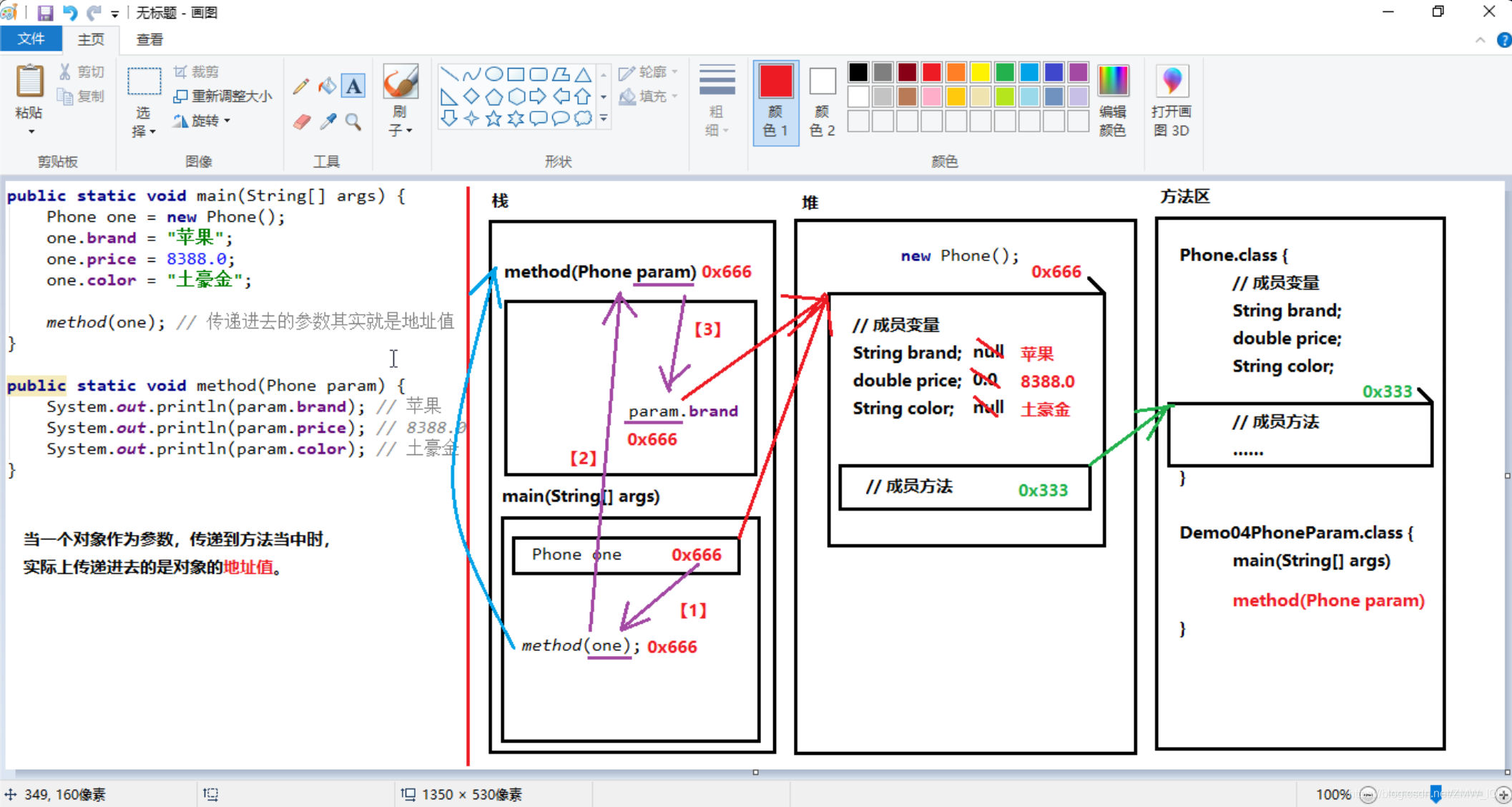Choose the Down arrow shape
This screenshot has height=807, width=1512.
(x=448, y=118)
